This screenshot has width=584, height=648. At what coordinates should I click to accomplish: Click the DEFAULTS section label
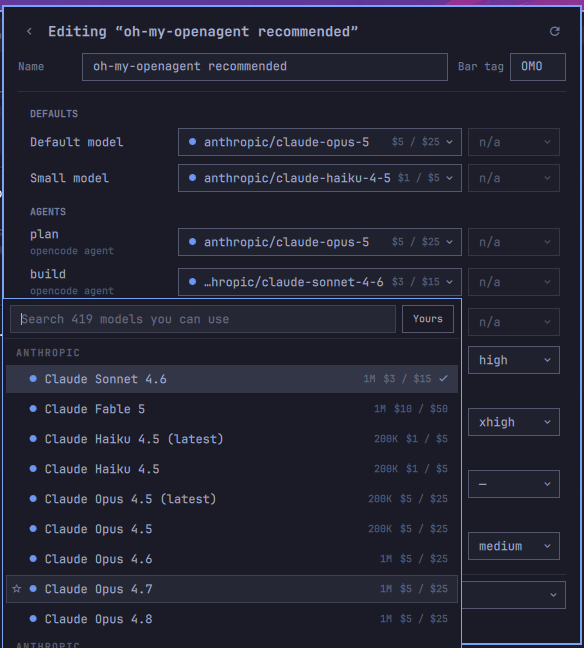coord(54,114)
